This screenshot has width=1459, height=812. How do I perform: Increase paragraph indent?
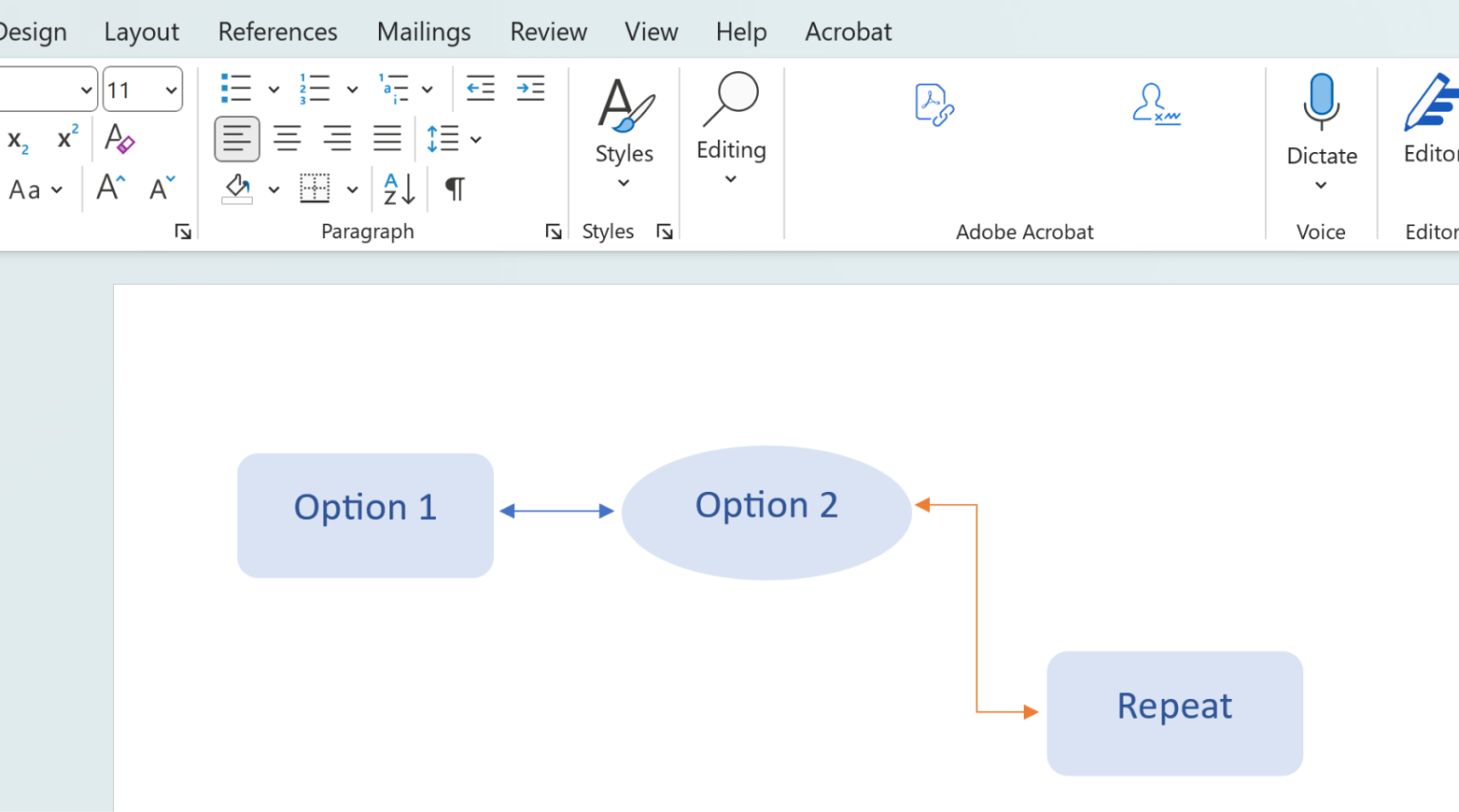(530, 88)
